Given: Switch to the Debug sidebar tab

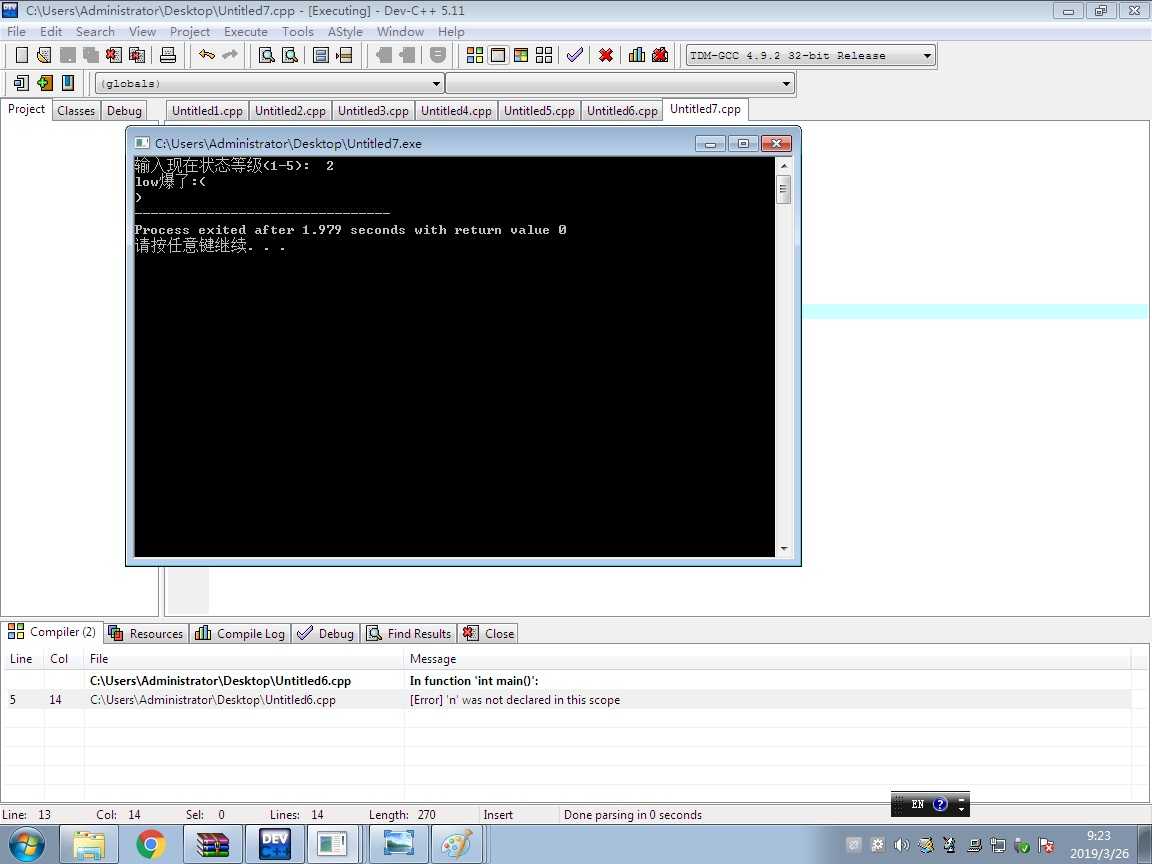Looking at the screenshot, I should (x=124, y=110).
